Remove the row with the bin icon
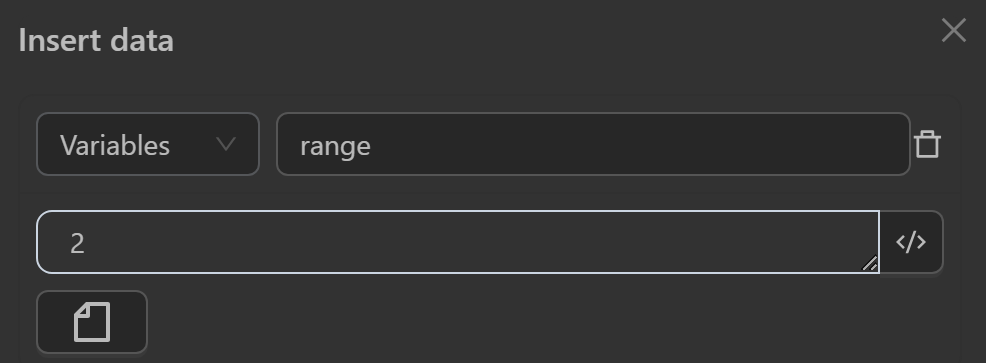 [x=927, y=144]
